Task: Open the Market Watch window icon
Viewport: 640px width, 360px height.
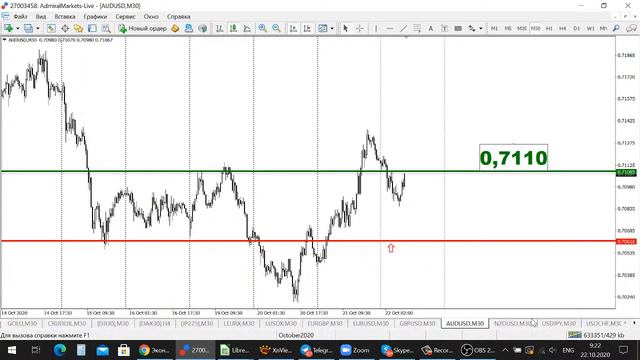Action: [51, 28]
